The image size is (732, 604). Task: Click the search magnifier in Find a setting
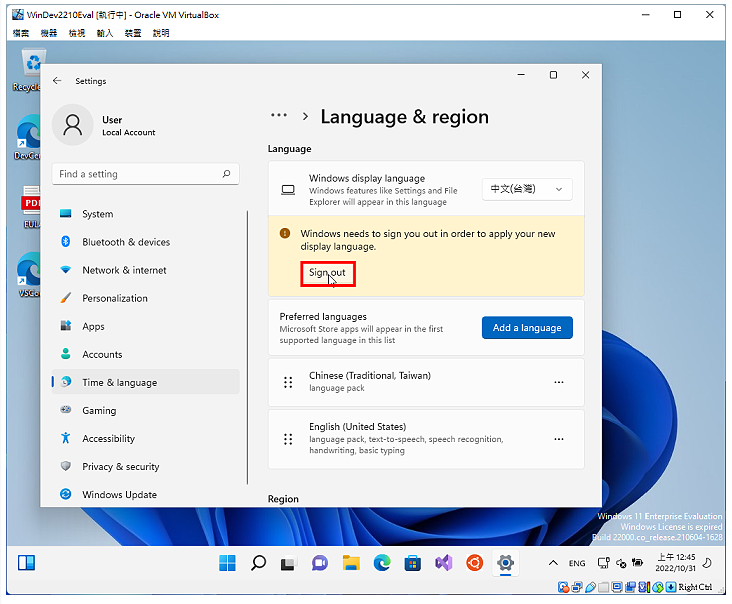pos(226,174)
